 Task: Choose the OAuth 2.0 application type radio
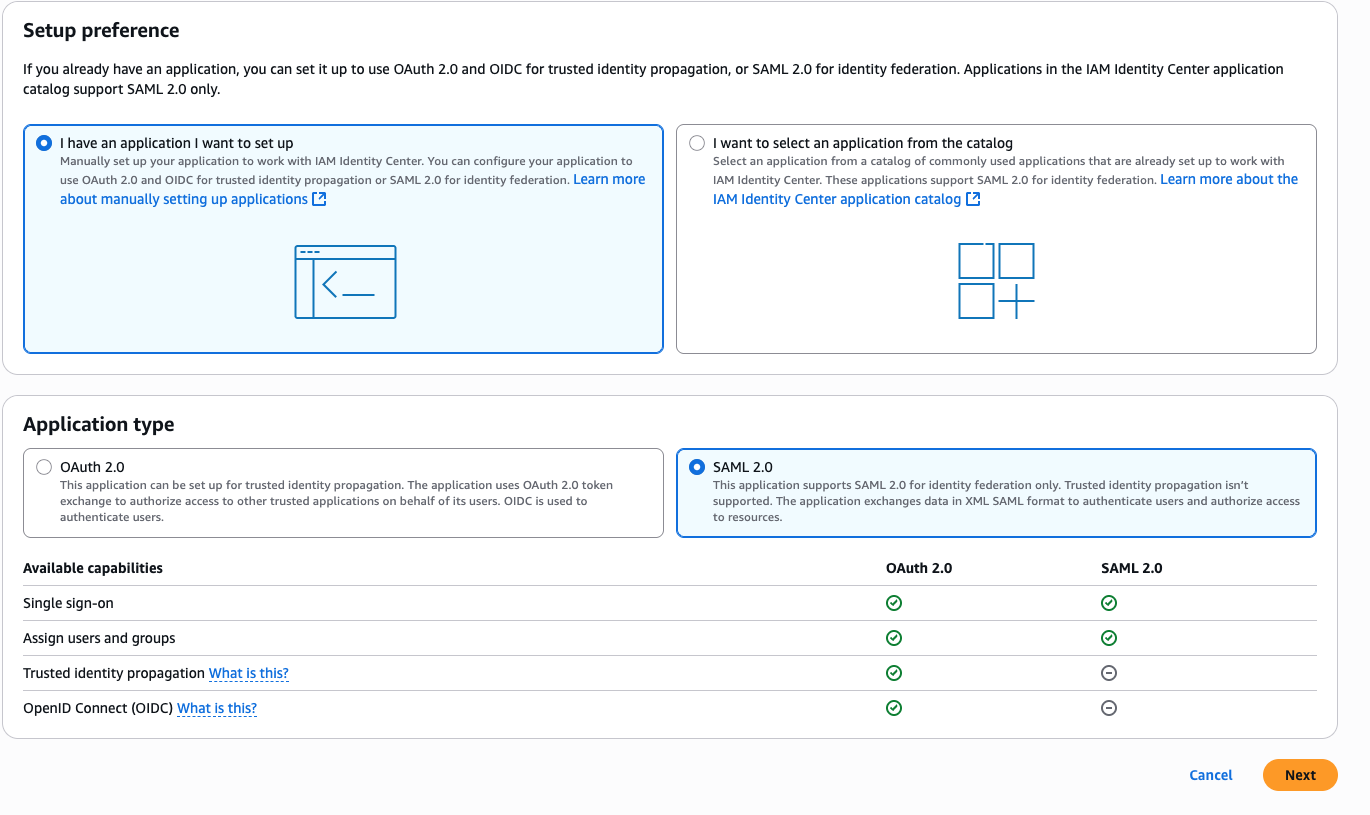tap(43, 467)
